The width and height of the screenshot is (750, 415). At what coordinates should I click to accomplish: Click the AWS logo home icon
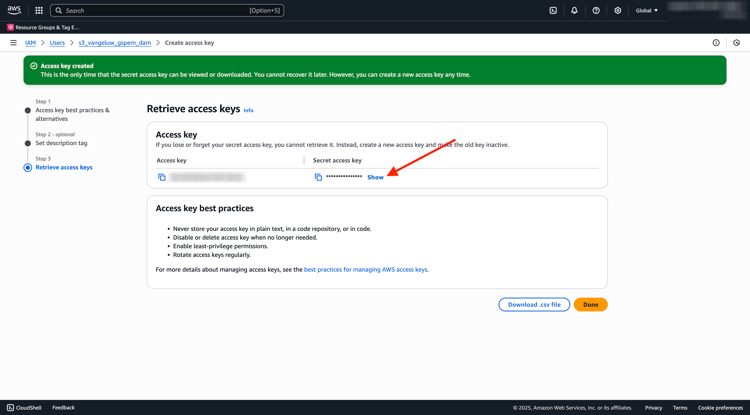pyautogui.click(x=14, y=10)
